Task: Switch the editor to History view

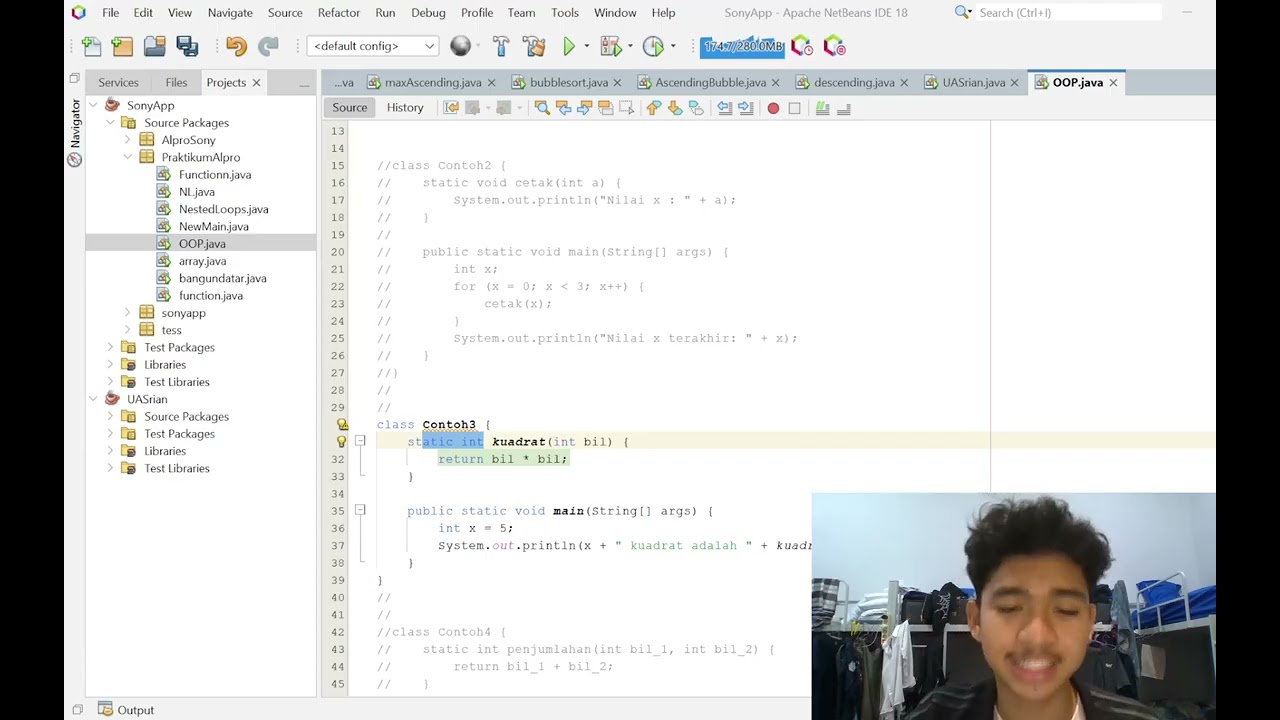Action: 405,108
